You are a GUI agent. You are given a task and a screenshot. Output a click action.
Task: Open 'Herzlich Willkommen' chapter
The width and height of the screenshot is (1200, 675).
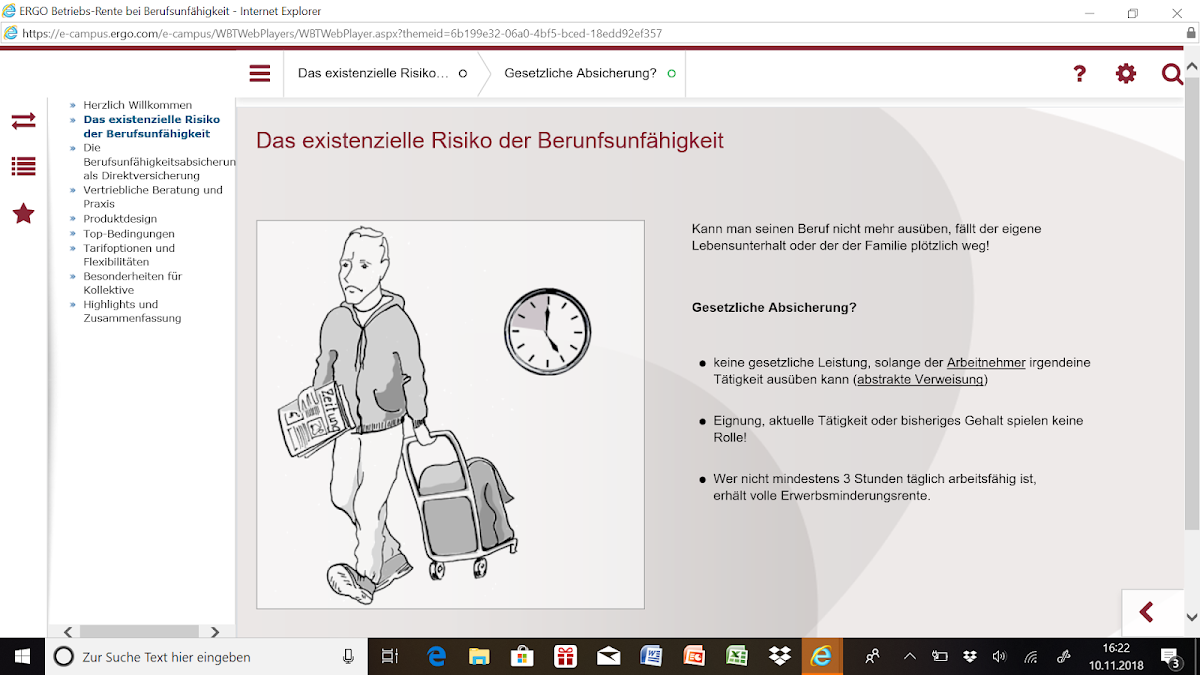coord(137,105)
